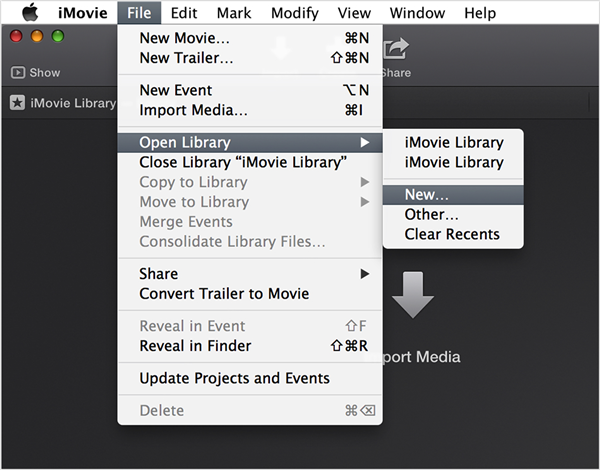Open the Edit menu
Screen dimensions: 600x470
point(184,13)
